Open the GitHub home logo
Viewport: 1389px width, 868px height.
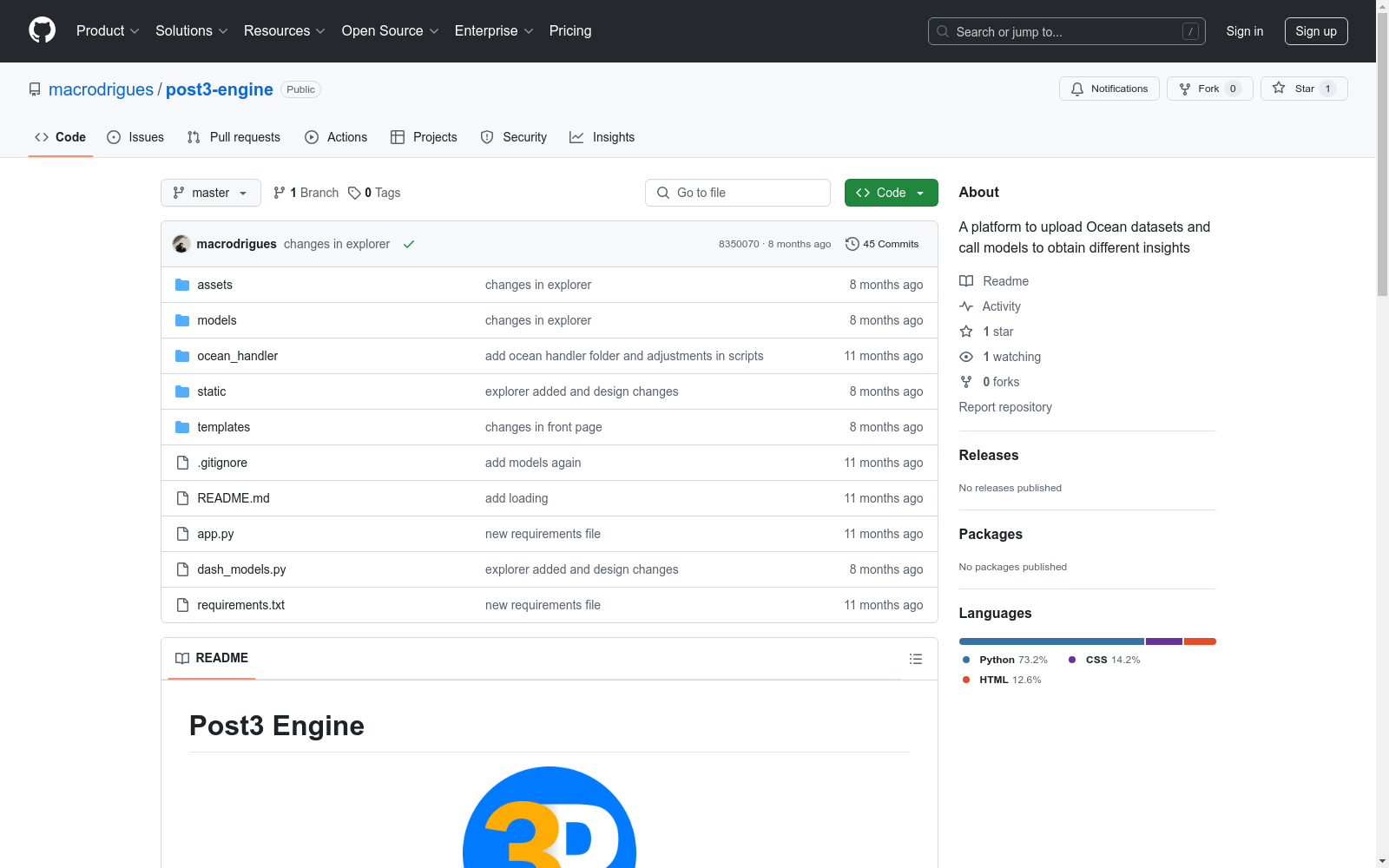pos(42,30)
